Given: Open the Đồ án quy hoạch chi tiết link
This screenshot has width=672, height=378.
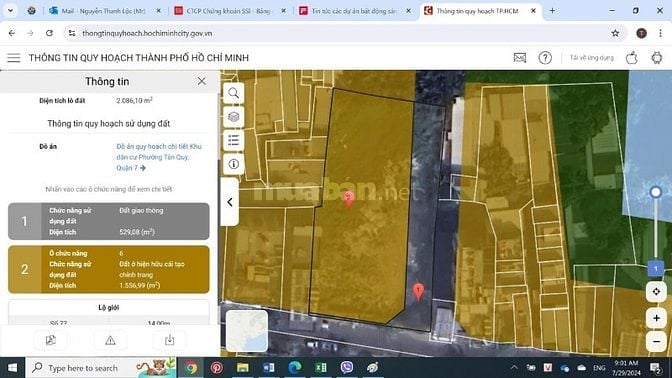Looking at the screenshot, I should (x=159, y=157).
